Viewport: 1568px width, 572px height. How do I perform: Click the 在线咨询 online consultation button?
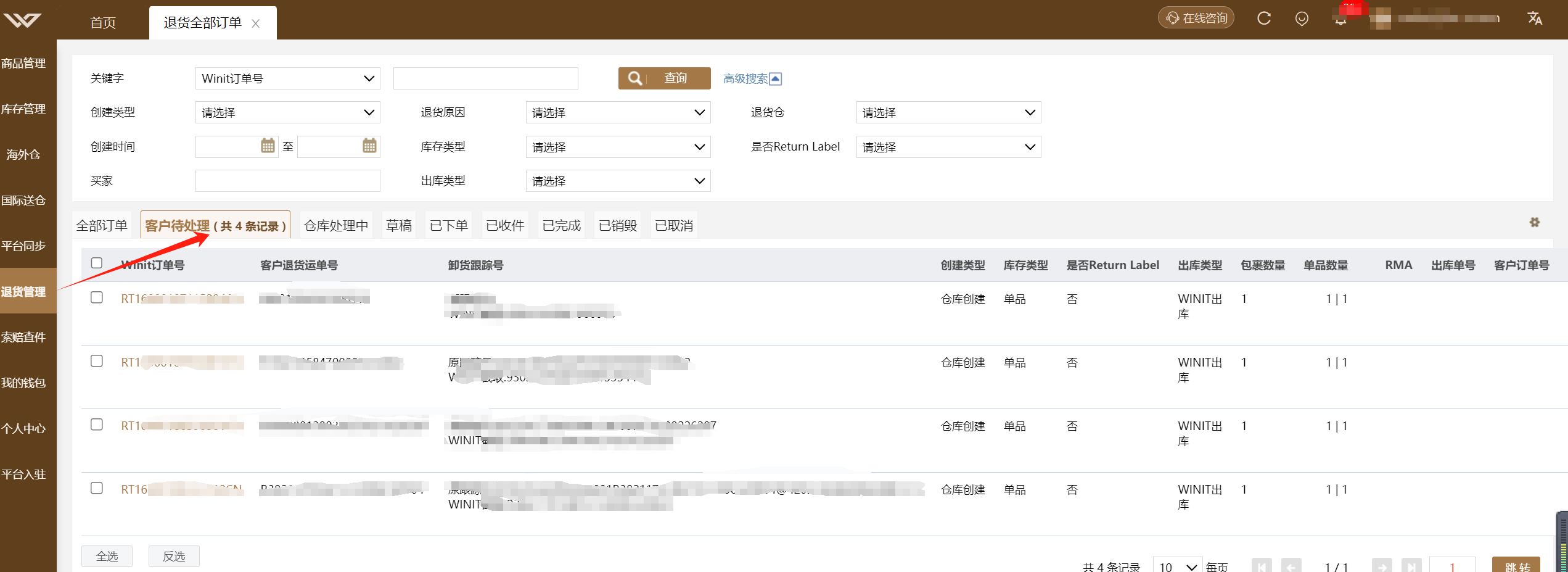pyautogui.click(x=1196, y=18)
